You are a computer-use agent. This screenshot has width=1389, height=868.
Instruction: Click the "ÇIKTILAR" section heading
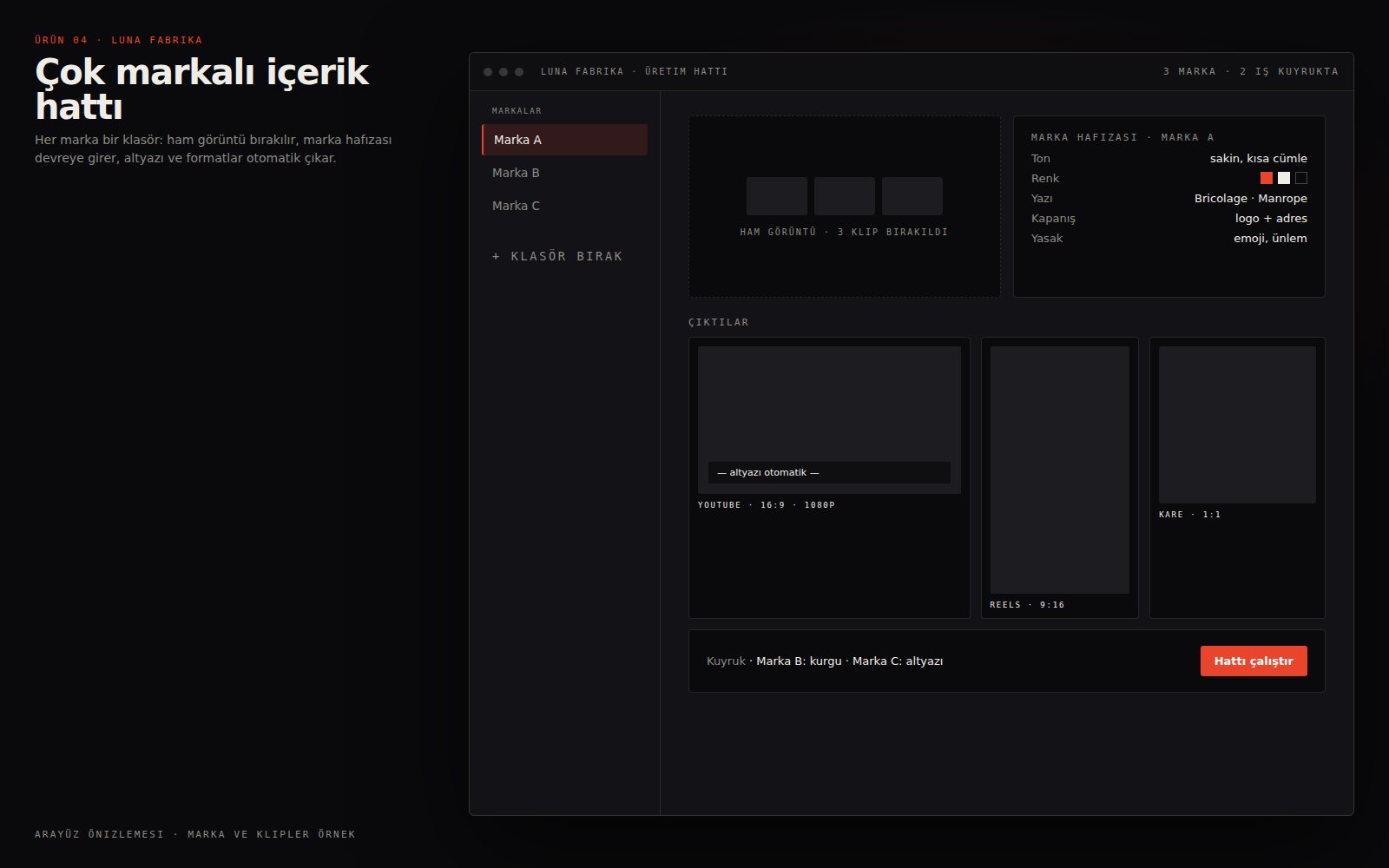tap(719, 322)
